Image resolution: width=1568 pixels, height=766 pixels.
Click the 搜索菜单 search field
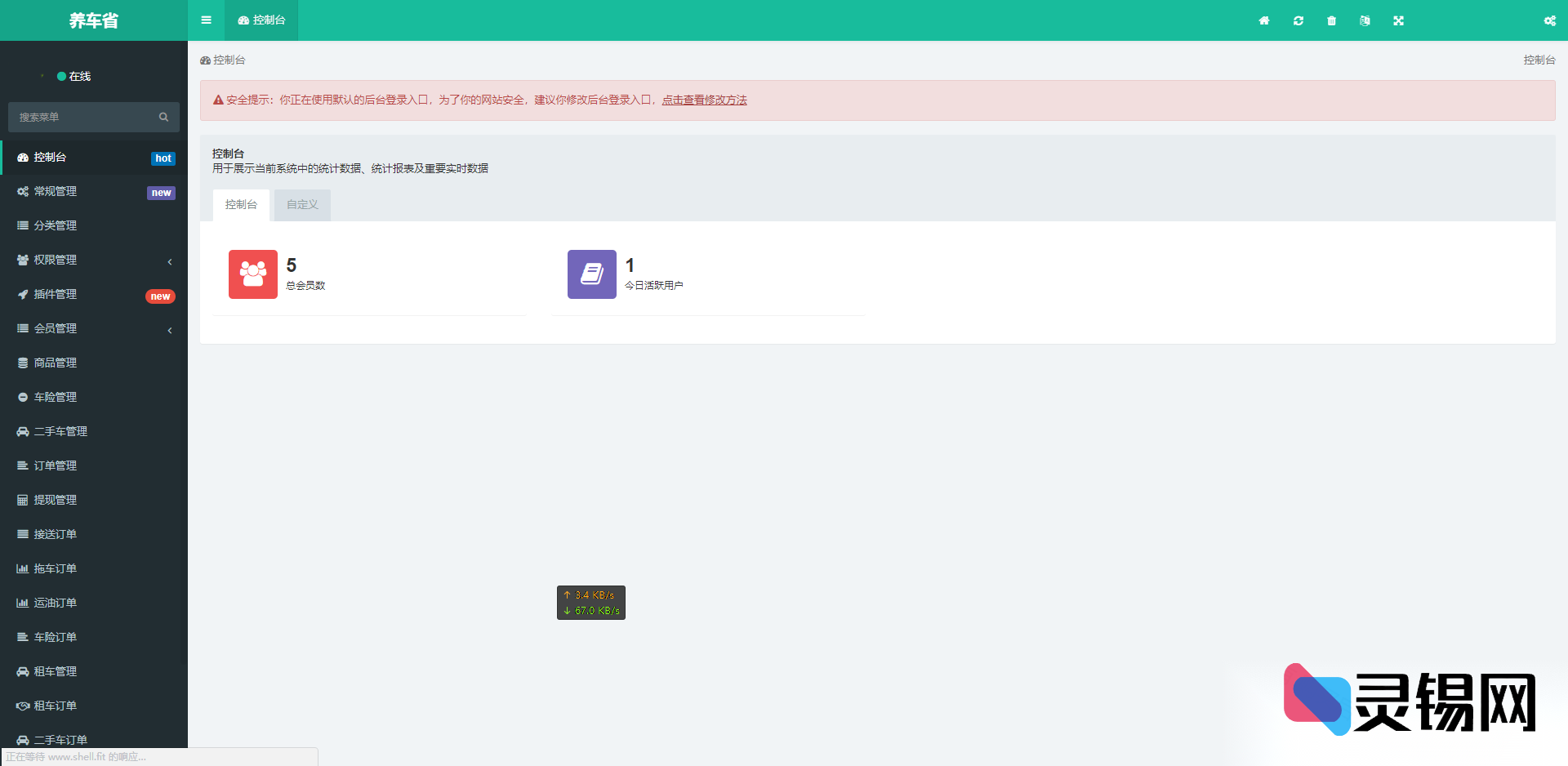[x=82, y=118]
